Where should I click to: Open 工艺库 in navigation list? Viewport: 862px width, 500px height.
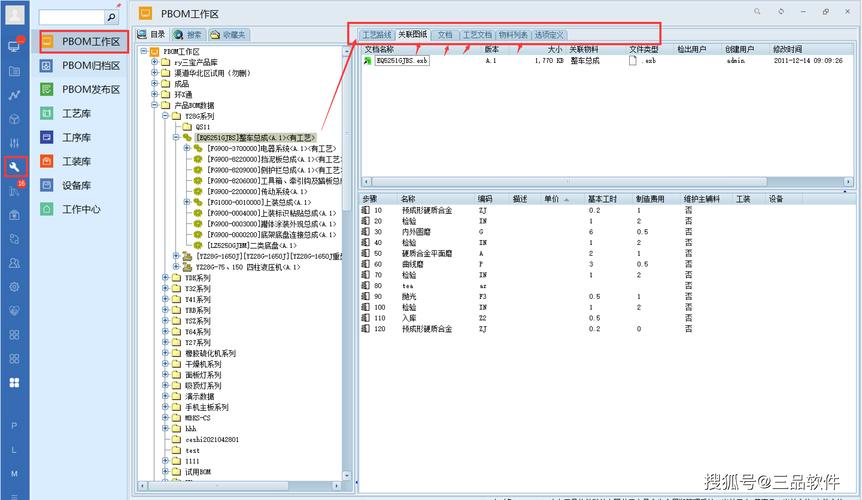65,114
